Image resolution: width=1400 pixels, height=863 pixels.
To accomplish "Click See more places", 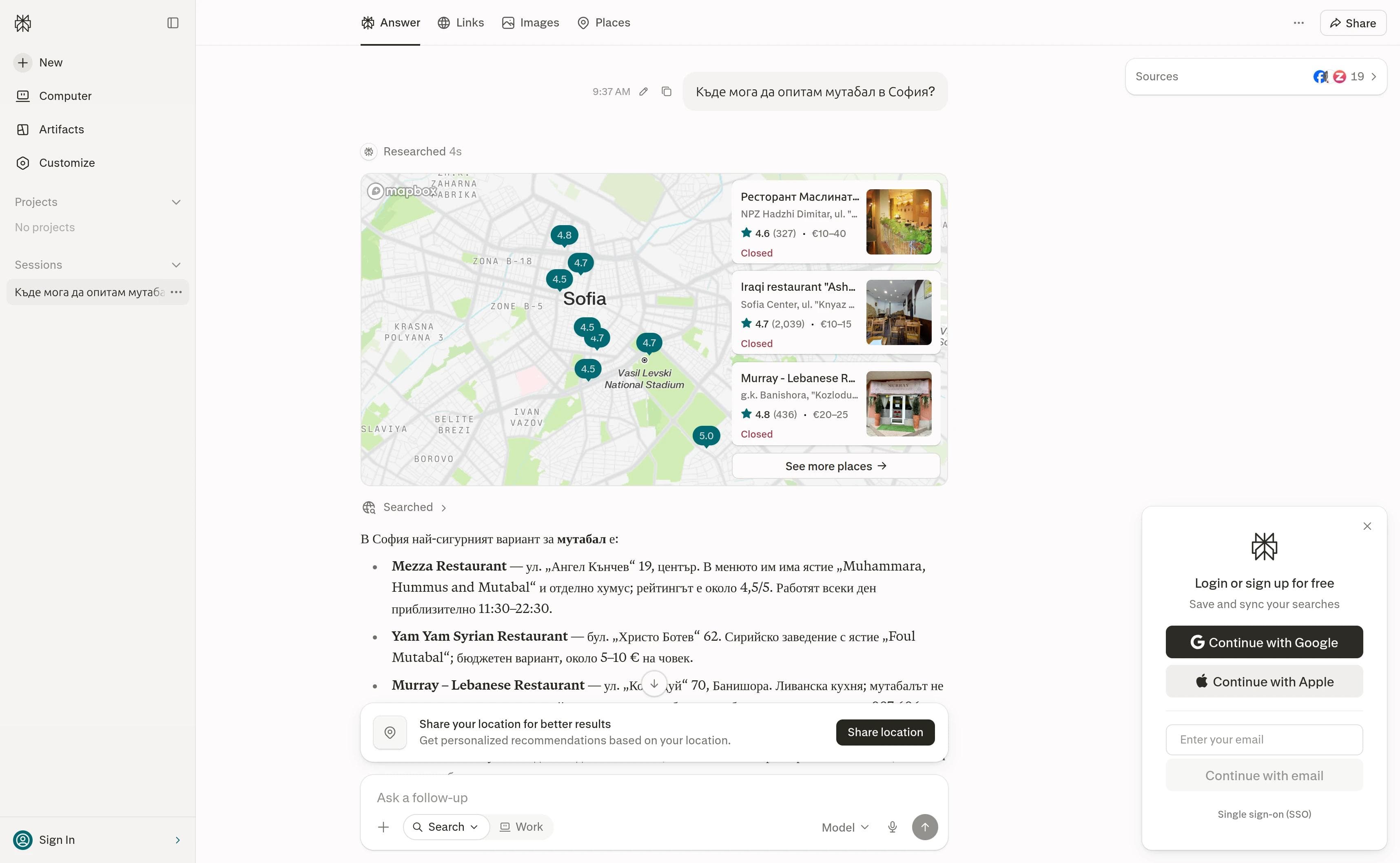I will pyautogui.click(x=836, y=466).
